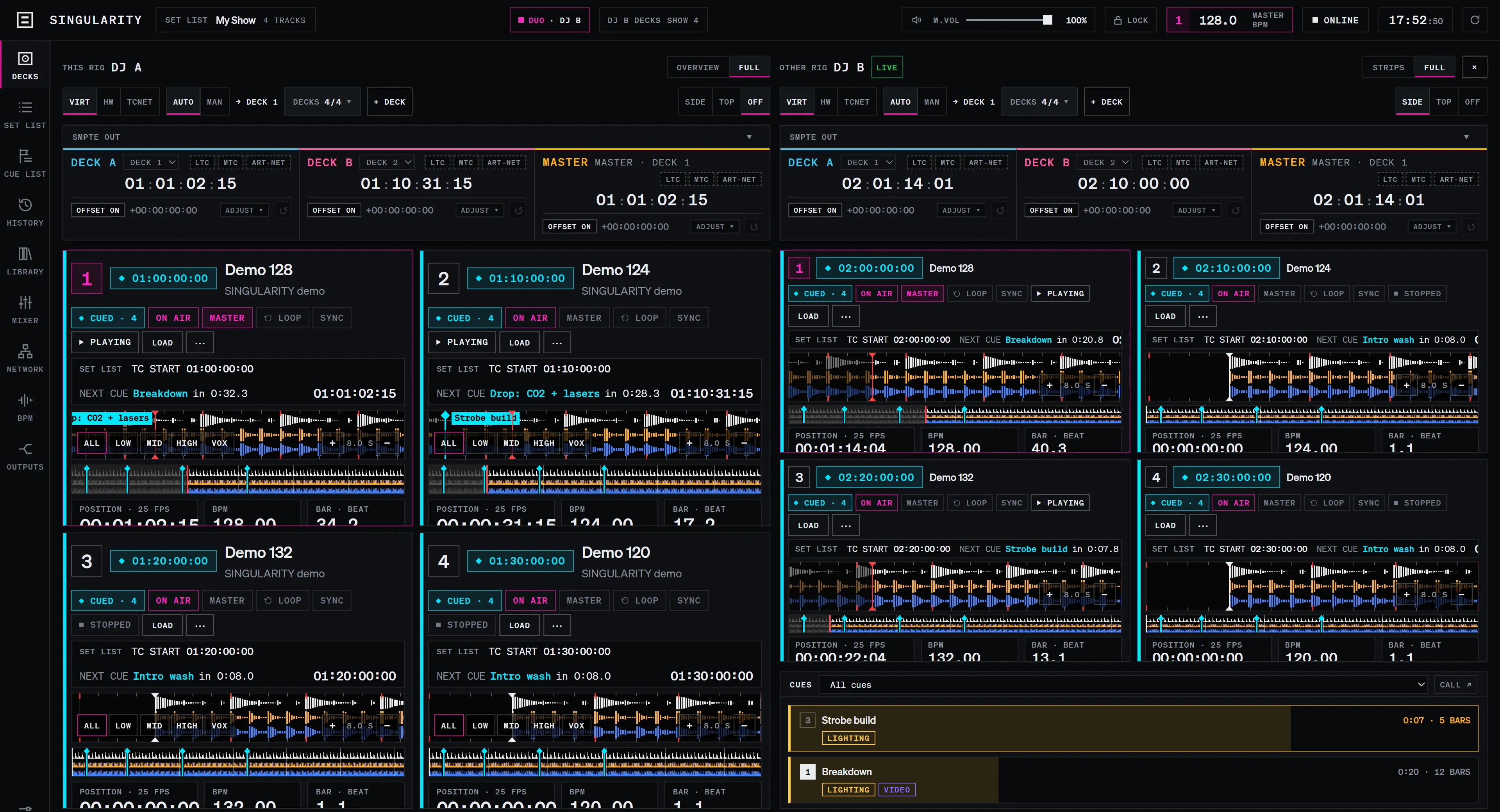
Task: Select the TCNET source tab on DJ A
Action: pos(140,102)
